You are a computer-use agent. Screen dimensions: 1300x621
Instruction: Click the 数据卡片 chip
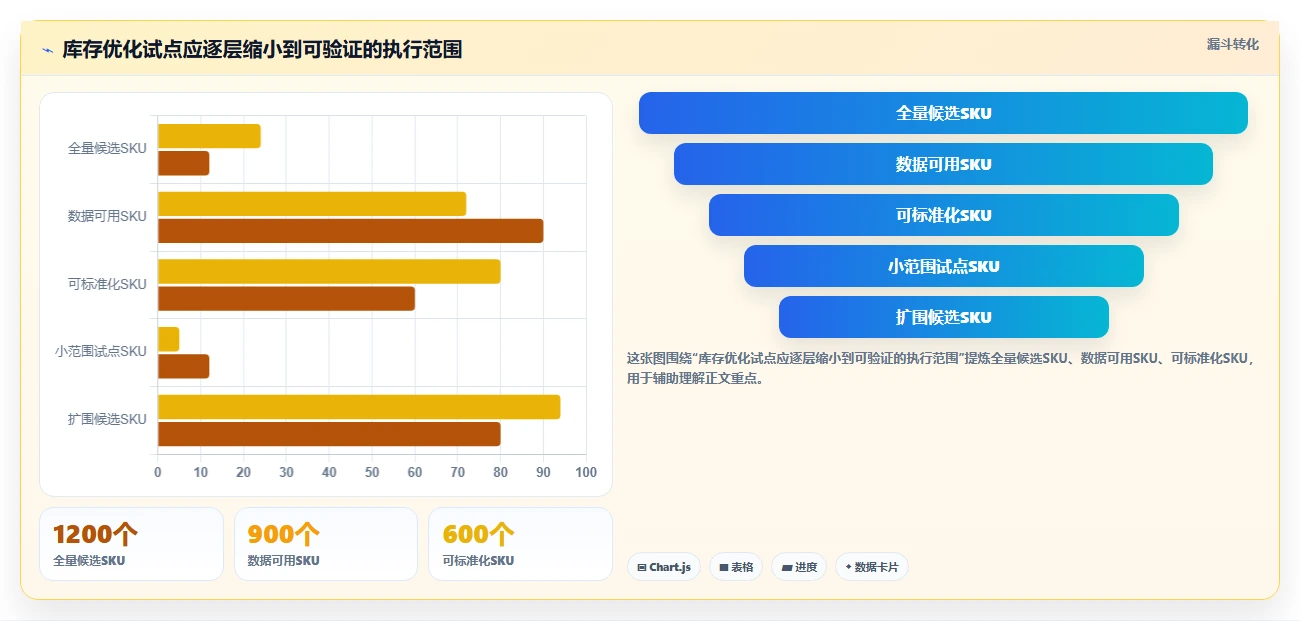pos(871,567)
